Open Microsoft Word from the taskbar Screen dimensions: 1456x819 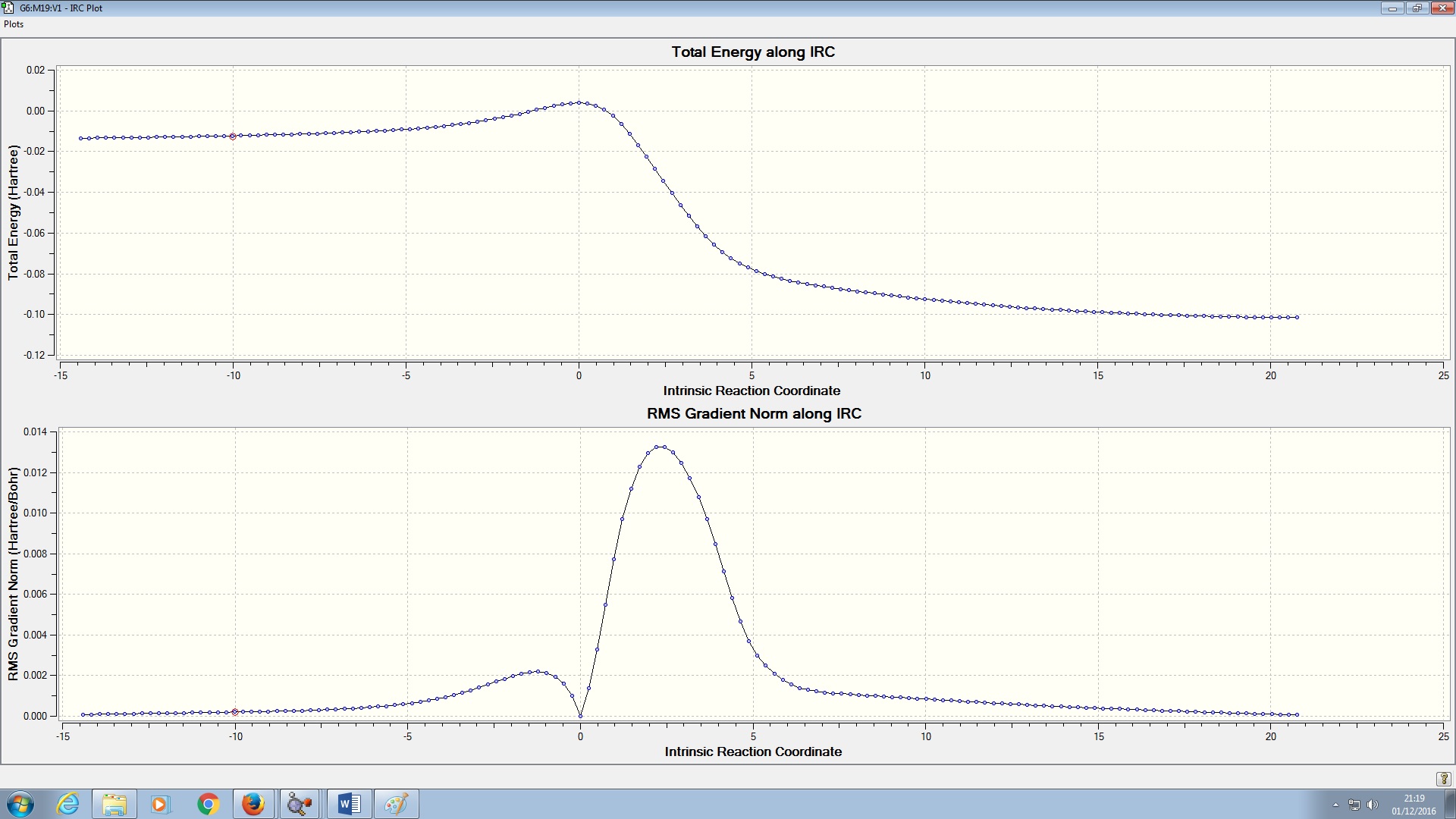pyautogui.click(x=349, y=804)
